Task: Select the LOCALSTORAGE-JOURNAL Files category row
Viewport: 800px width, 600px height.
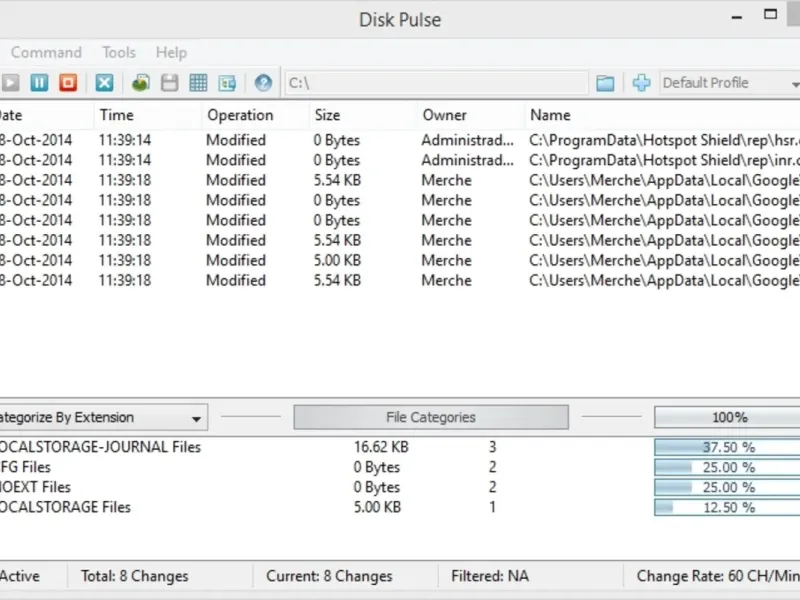Action: [x=100, y=447]
